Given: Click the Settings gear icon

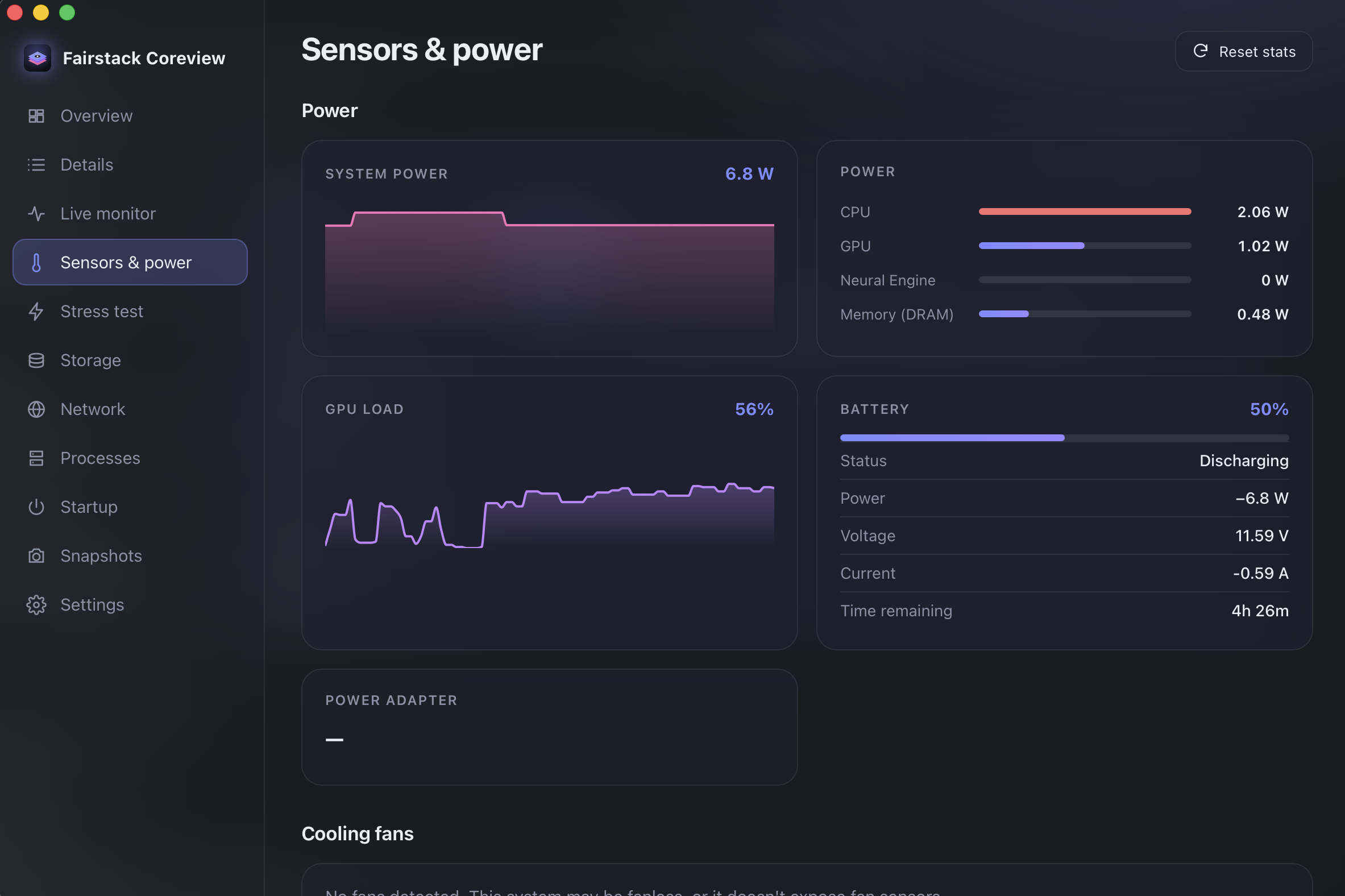Looking at the screenshot, I should (x=36, y=604).
